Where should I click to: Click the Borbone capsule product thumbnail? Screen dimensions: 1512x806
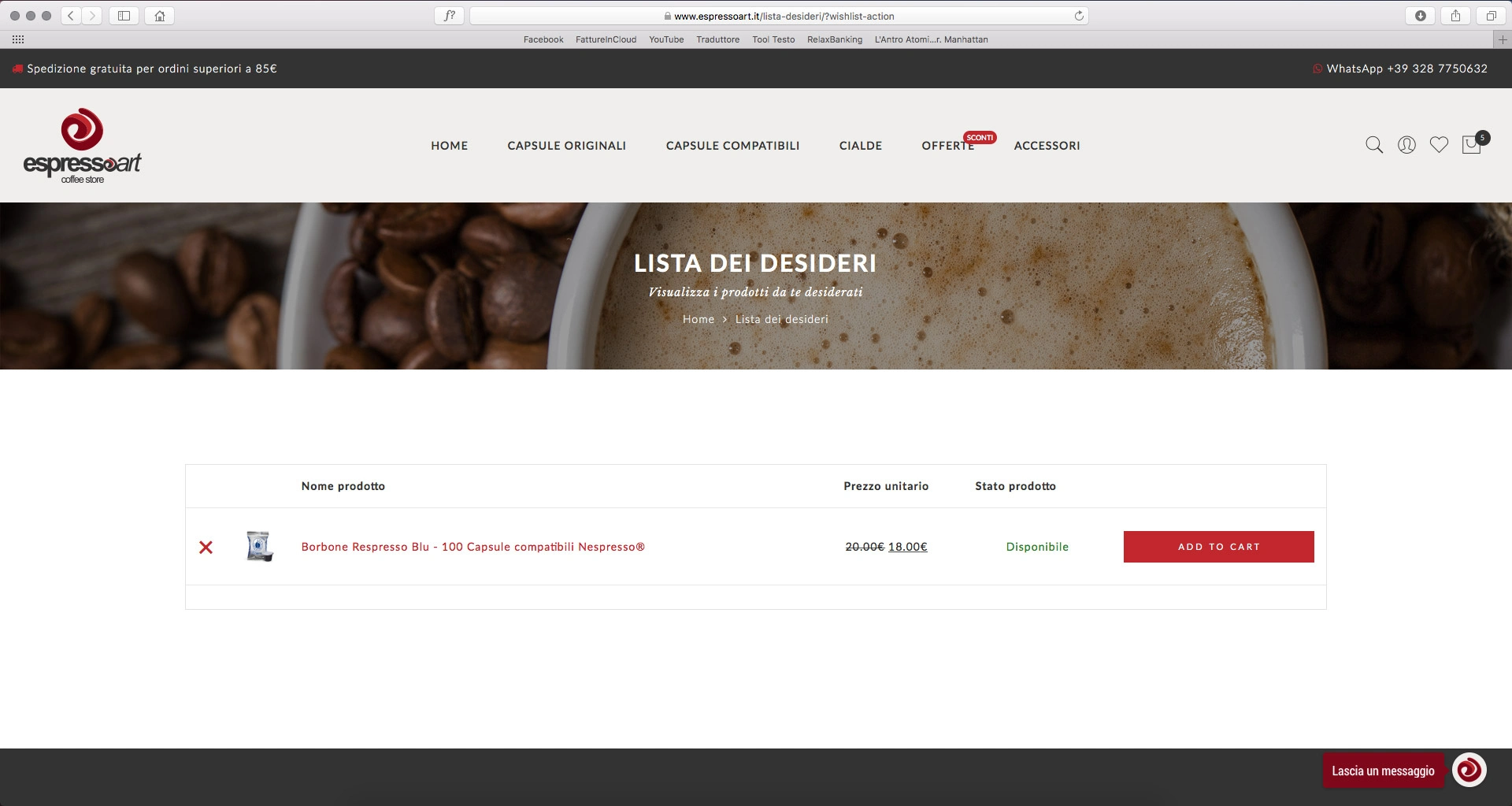tap(259, 546)
